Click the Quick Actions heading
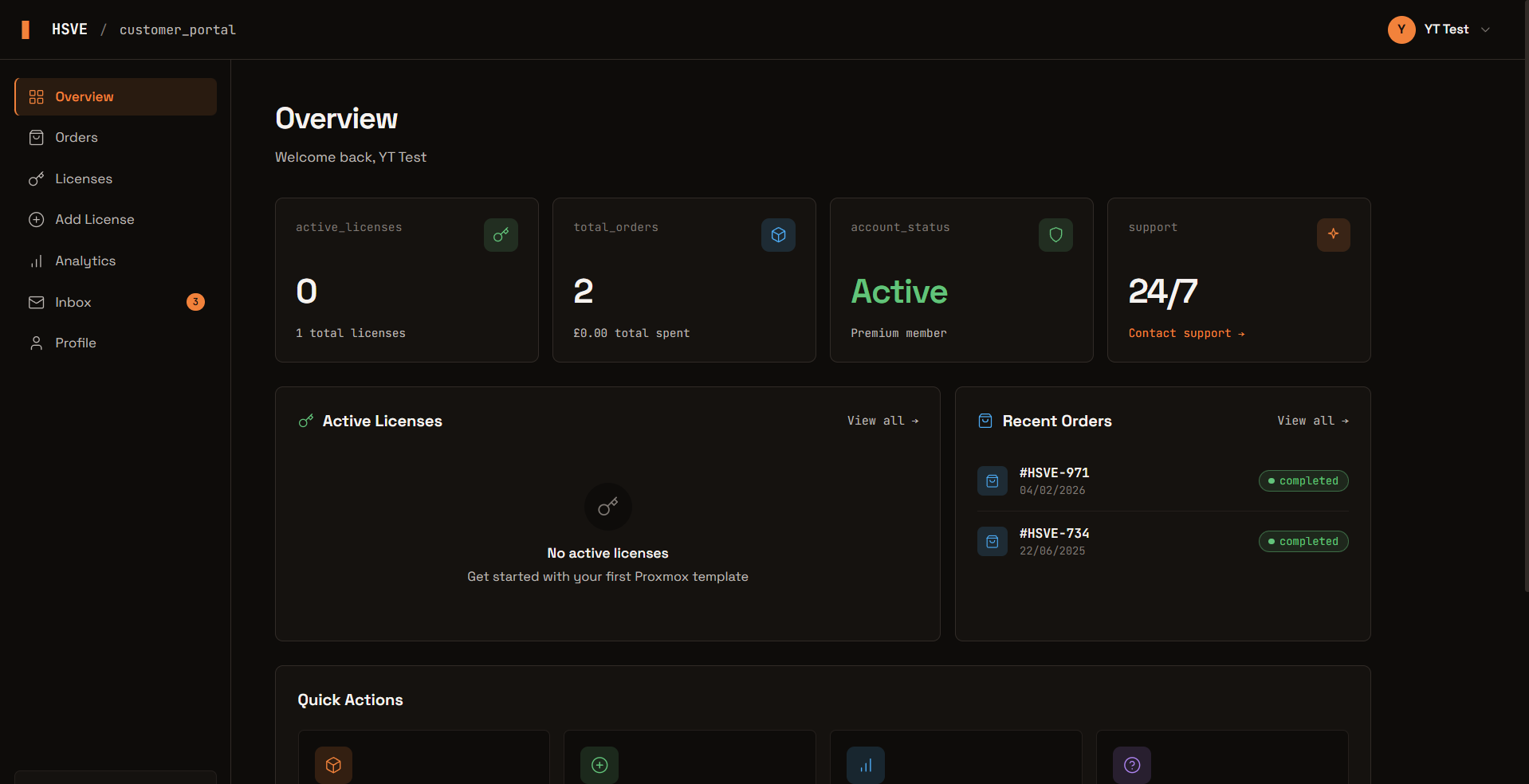 (350, 700)
